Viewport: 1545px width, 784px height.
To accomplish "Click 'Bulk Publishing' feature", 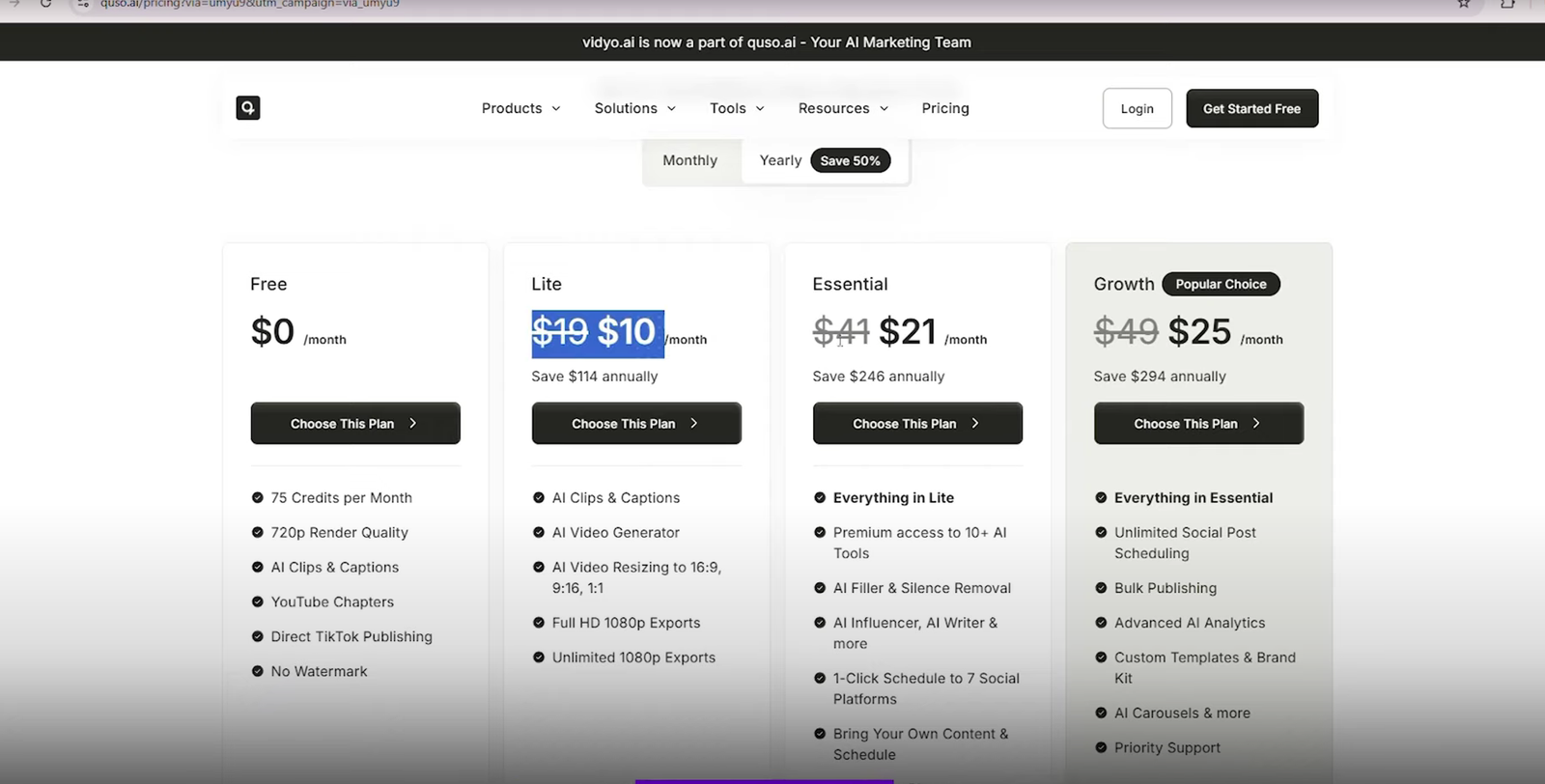I will pyautogui.click(x=1166, y=589).
